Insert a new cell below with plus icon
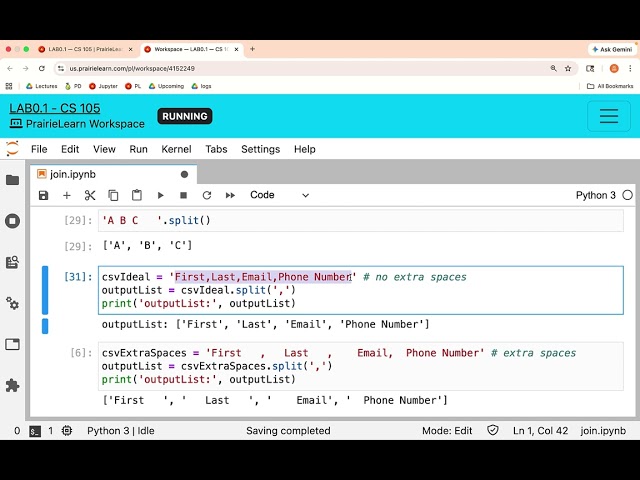 click(67, 195)
